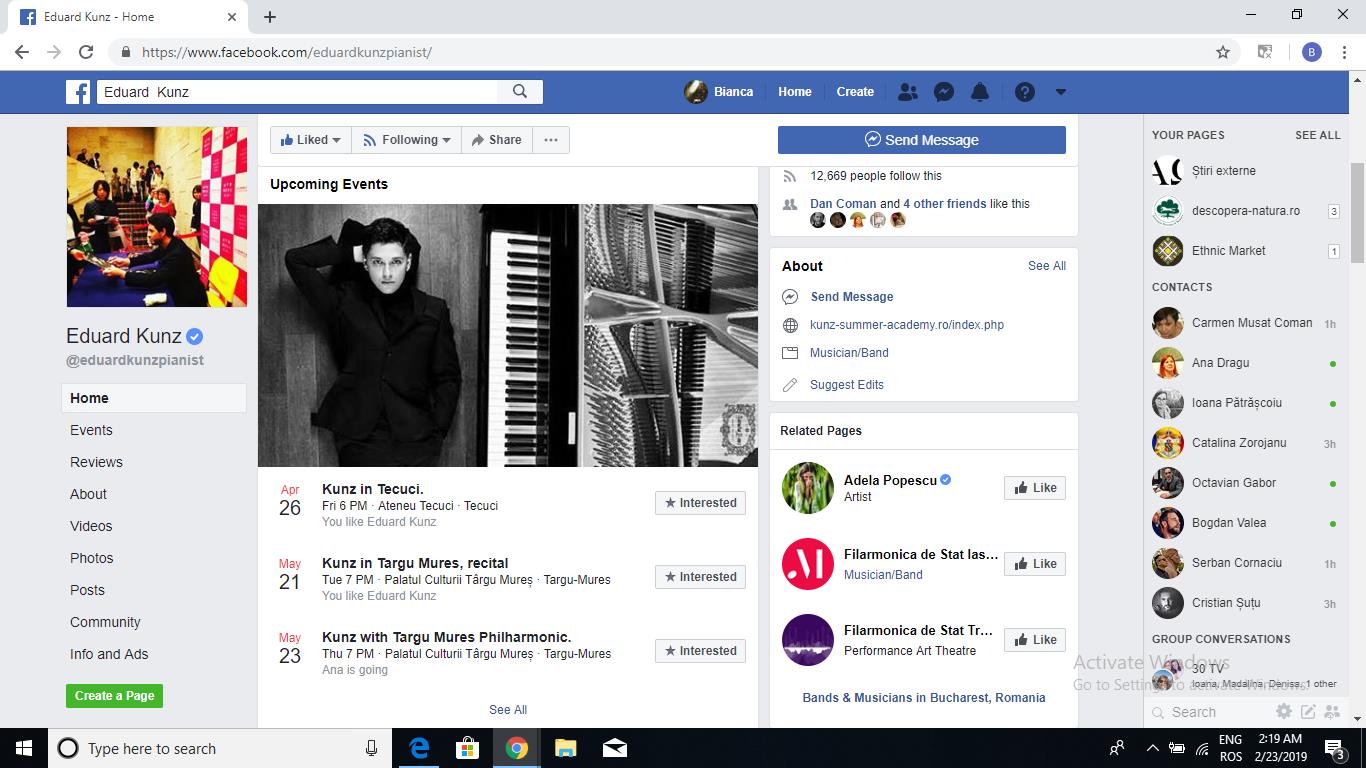Screen dimensions: 1366x768
Task: Select Reviews in the page sidebar
Action: click(96, 462)
